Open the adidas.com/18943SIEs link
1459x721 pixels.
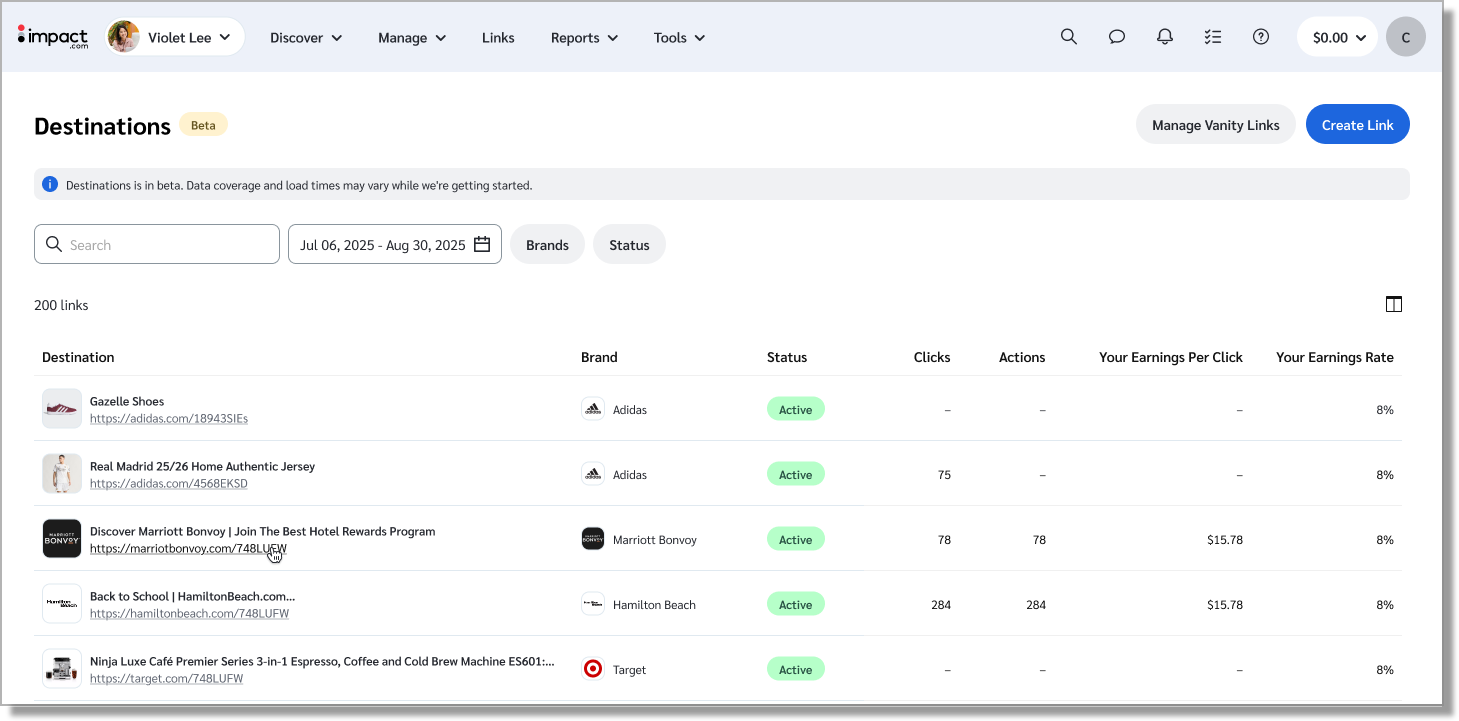coord(169,419)
